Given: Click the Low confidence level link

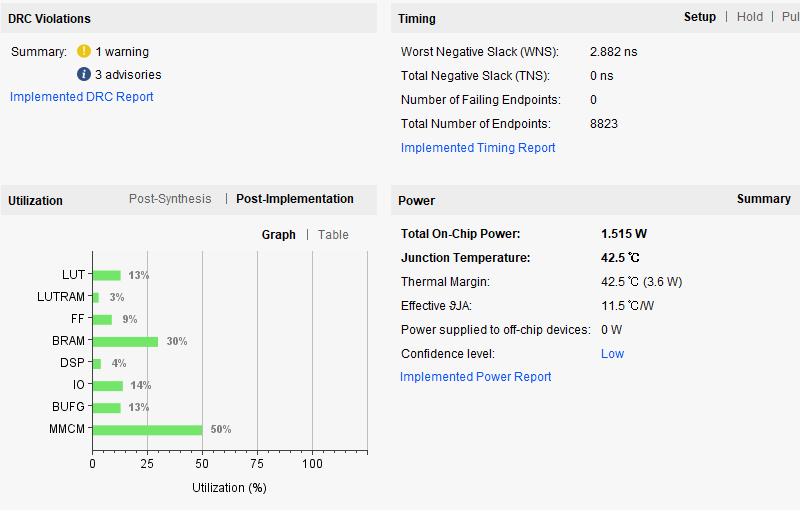Looking at the screenshot, I should pos(612,354).
